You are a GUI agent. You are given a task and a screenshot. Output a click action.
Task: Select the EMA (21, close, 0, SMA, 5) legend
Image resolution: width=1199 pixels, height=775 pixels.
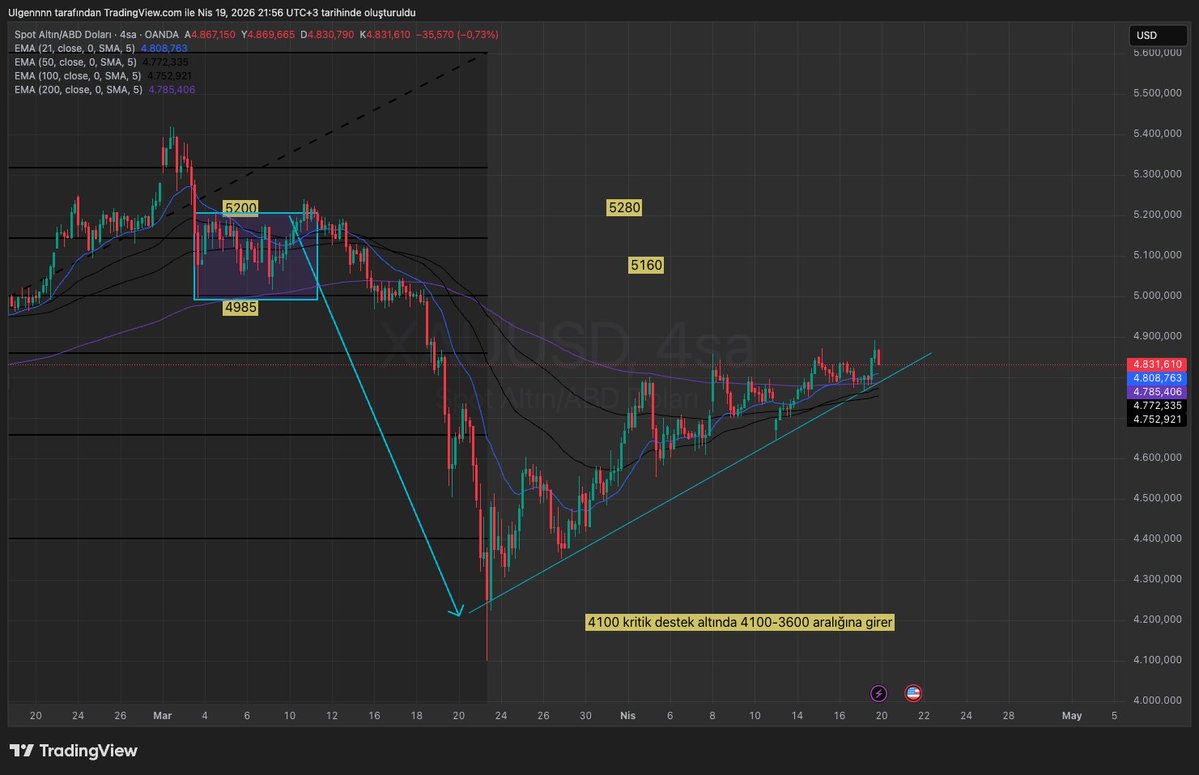click(75, 48)
